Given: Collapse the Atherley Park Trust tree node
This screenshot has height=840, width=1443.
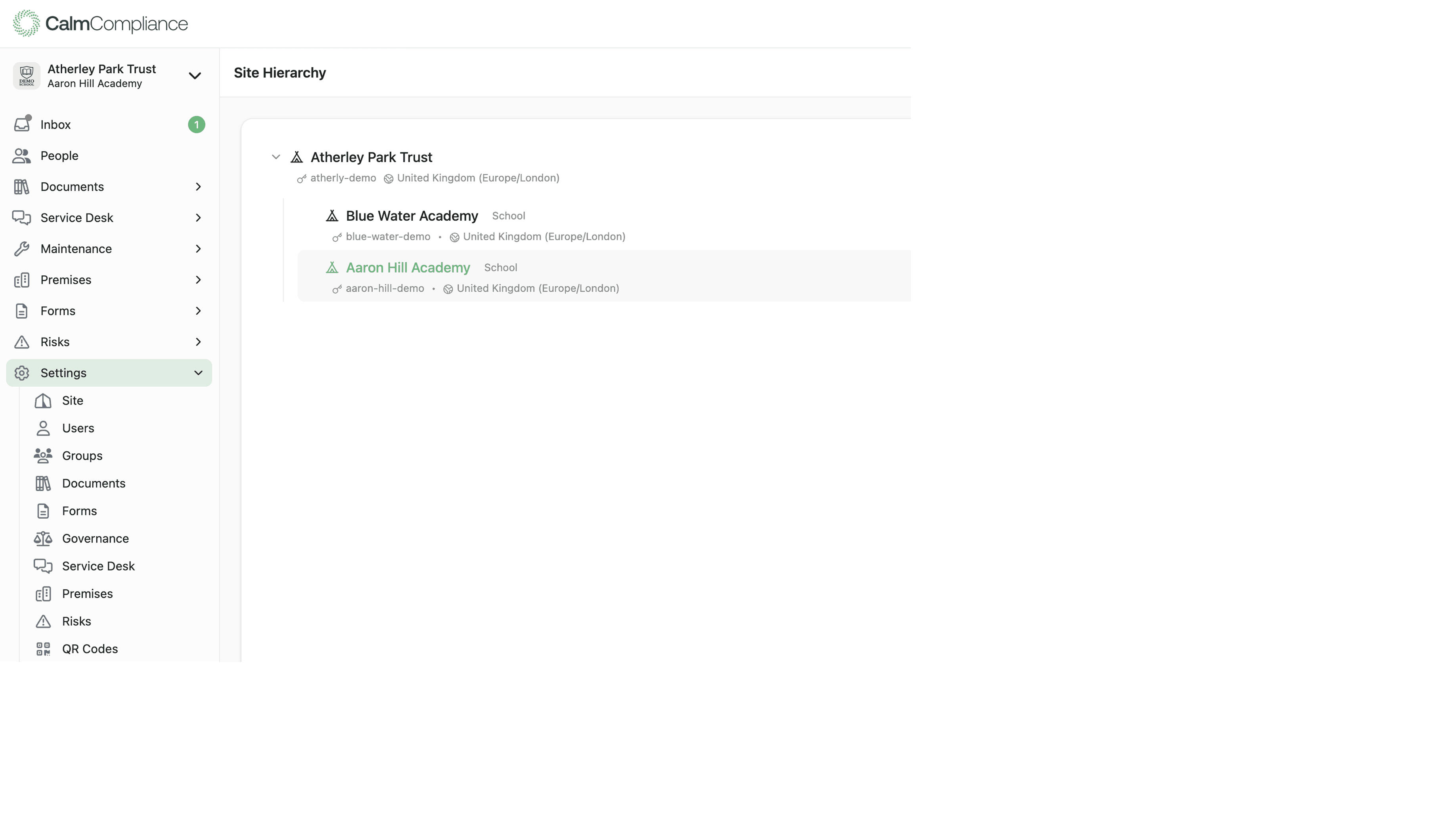Looking at the screenshot, I should tap(276, 157).
